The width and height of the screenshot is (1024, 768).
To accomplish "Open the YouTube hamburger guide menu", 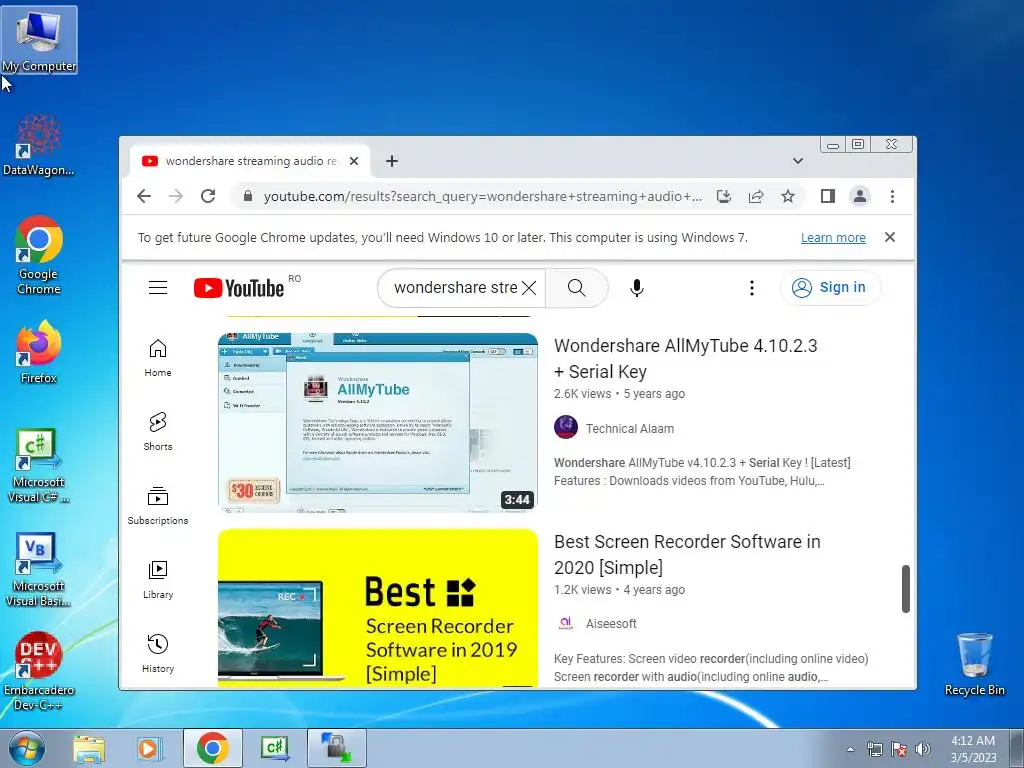I will (158, 287).
